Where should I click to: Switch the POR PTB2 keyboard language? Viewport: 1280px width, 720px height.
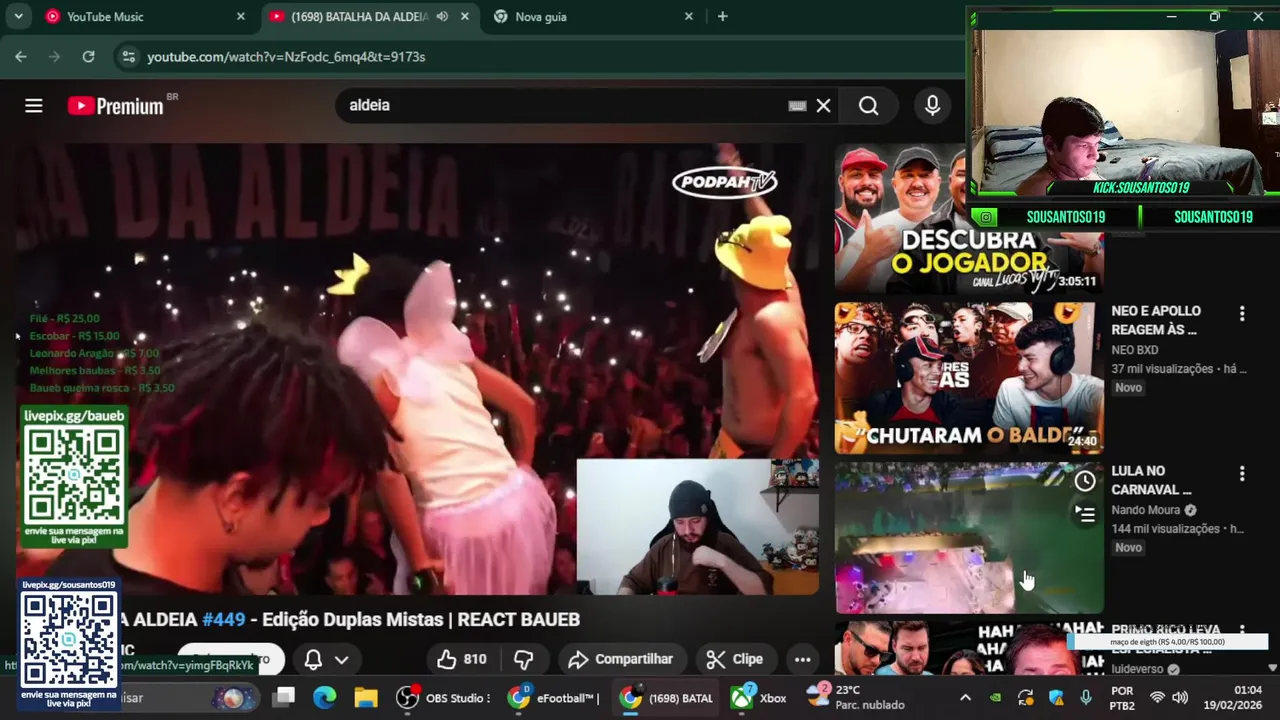pyautogui.click(x=1122, y=698)
